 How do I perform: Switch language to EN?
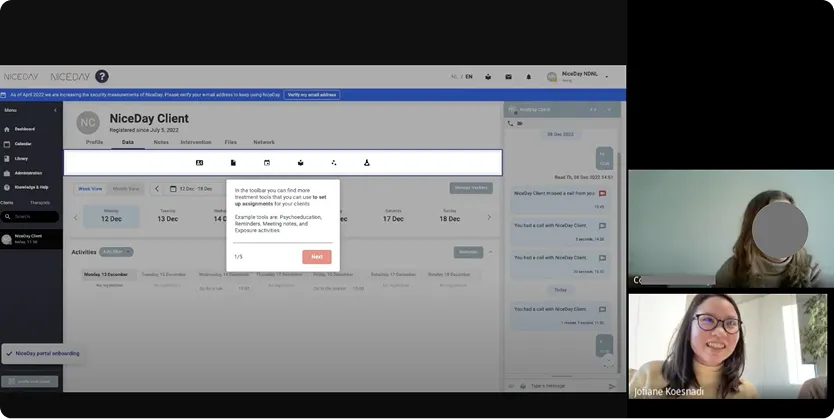[x=469, y=77]
